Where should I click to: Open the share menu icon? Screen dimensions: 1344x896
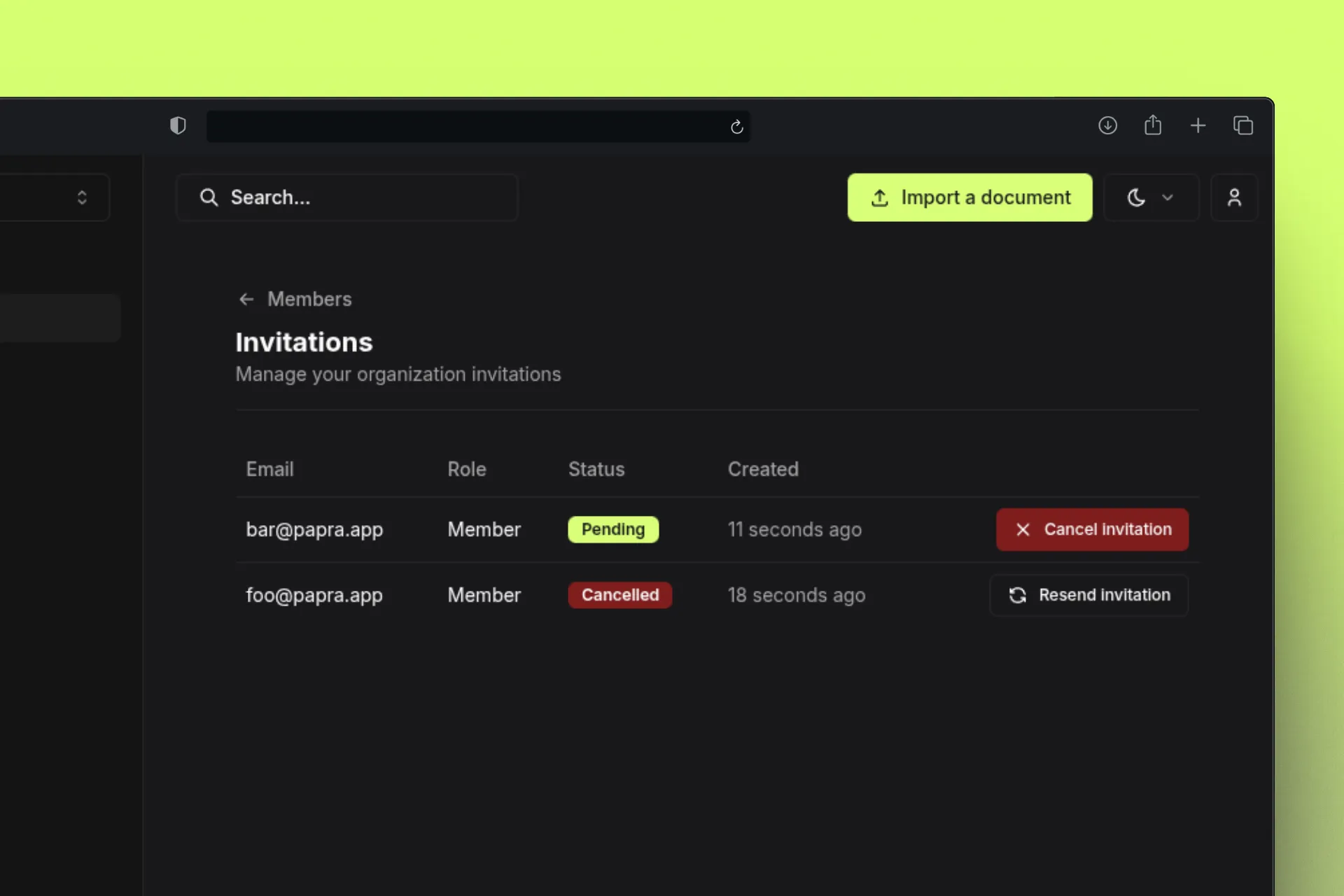coord(1153,125)
